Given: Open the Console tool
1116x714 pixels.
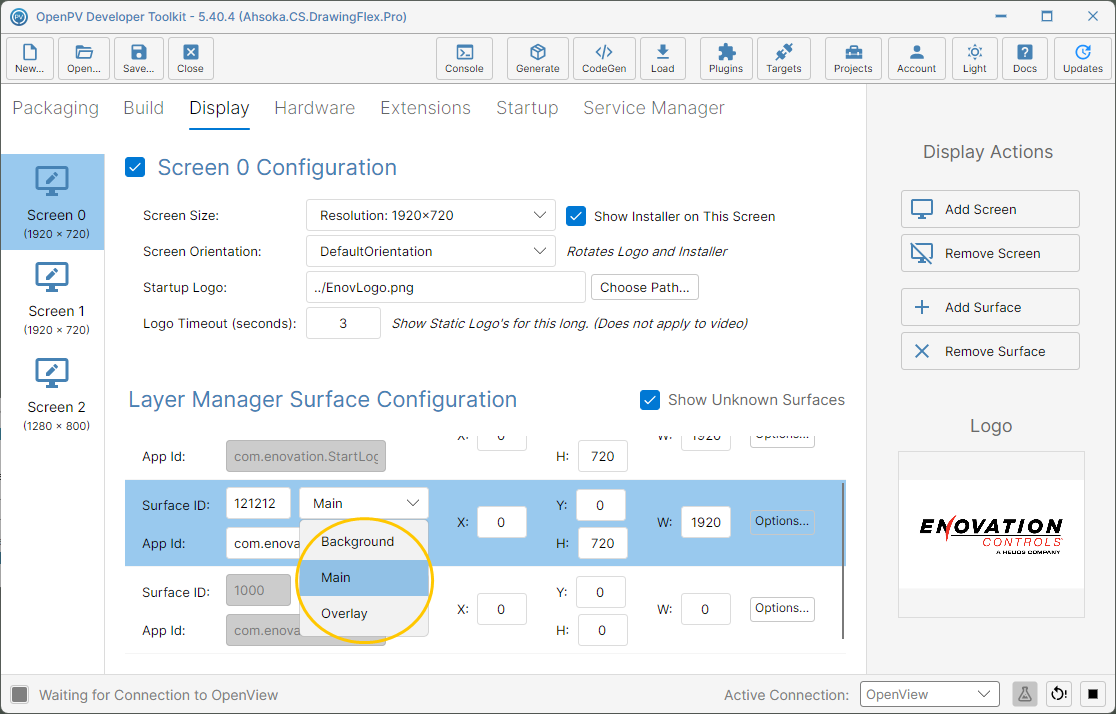Looking at the screenshot, I should pos(464,58).
